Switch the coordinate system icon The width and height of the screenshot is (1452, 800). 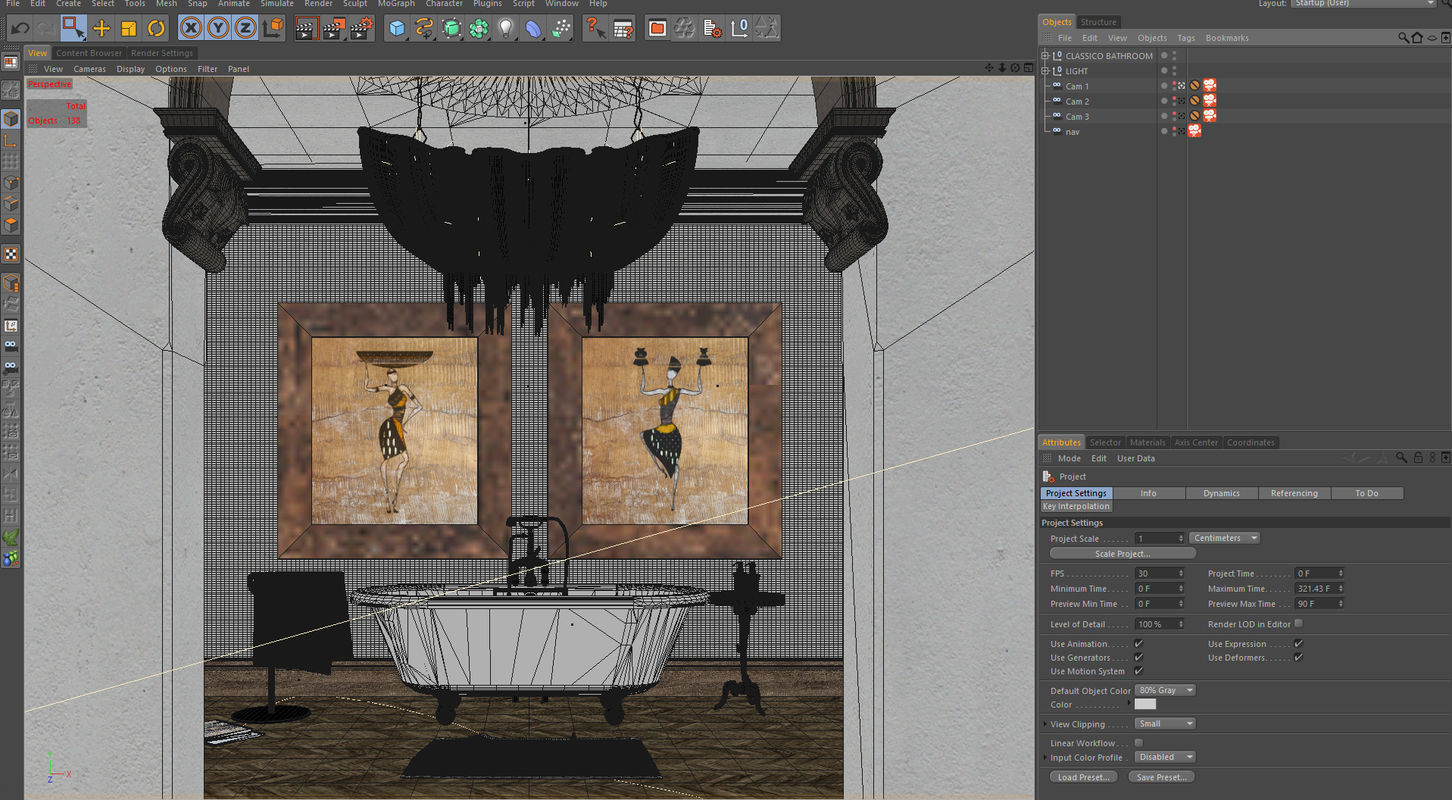click(272, 28)
